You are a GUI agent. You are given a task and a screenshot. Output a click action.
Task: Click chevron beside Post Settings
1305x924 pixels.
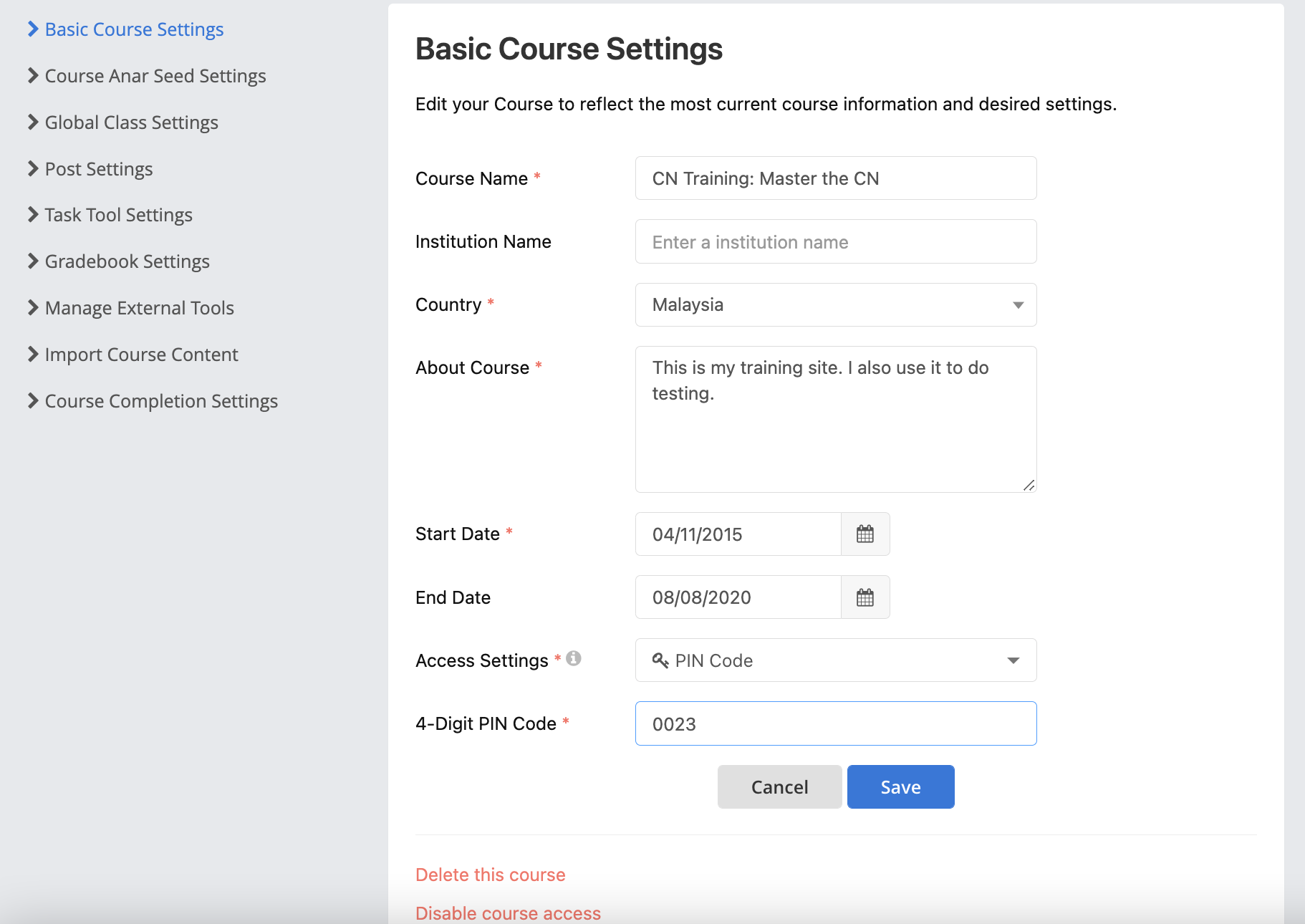[x=33, y=168]
